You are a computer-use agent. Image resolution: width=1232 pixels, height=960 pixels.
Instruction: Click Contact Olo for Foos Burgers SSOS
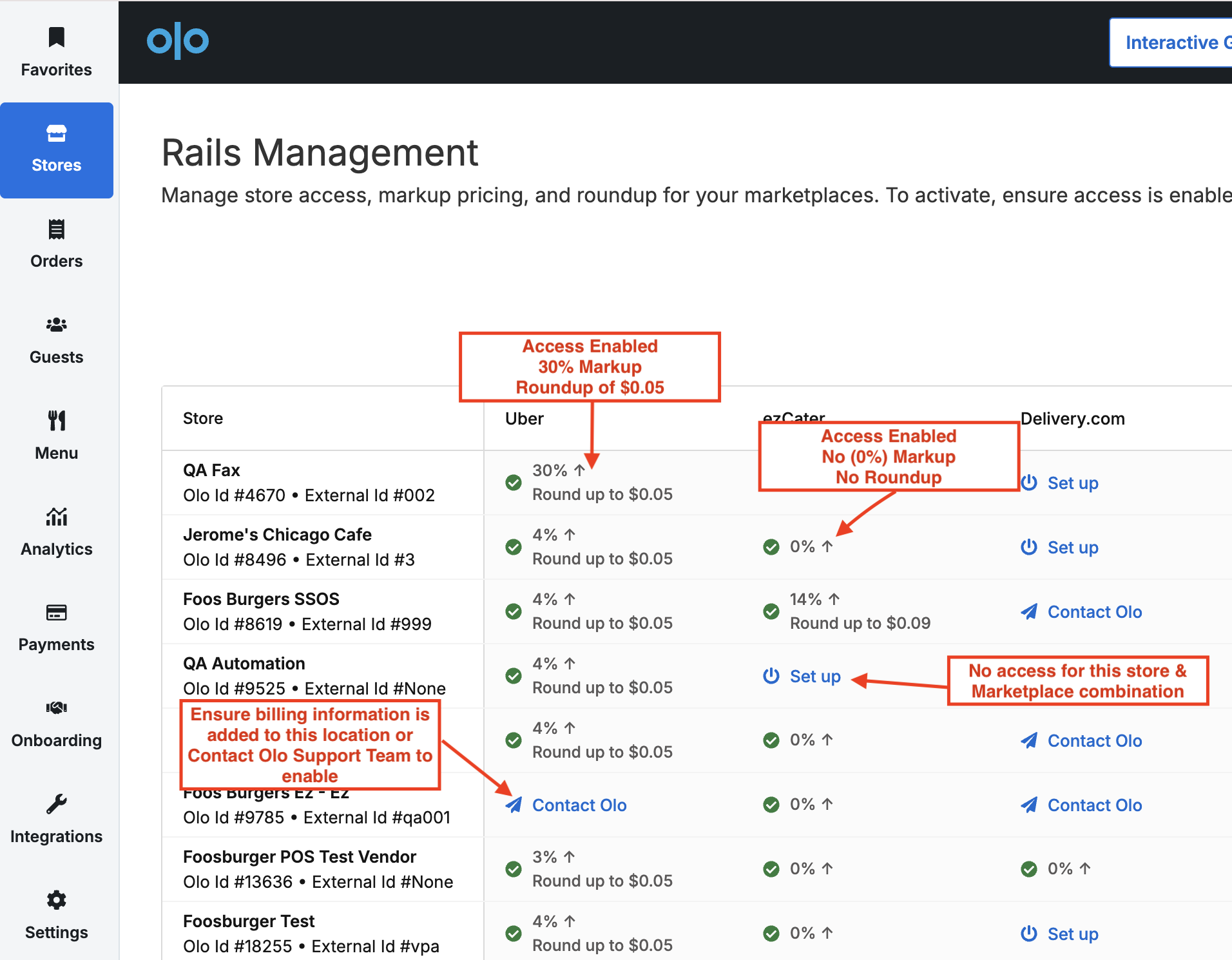[x=1095, y=611]
